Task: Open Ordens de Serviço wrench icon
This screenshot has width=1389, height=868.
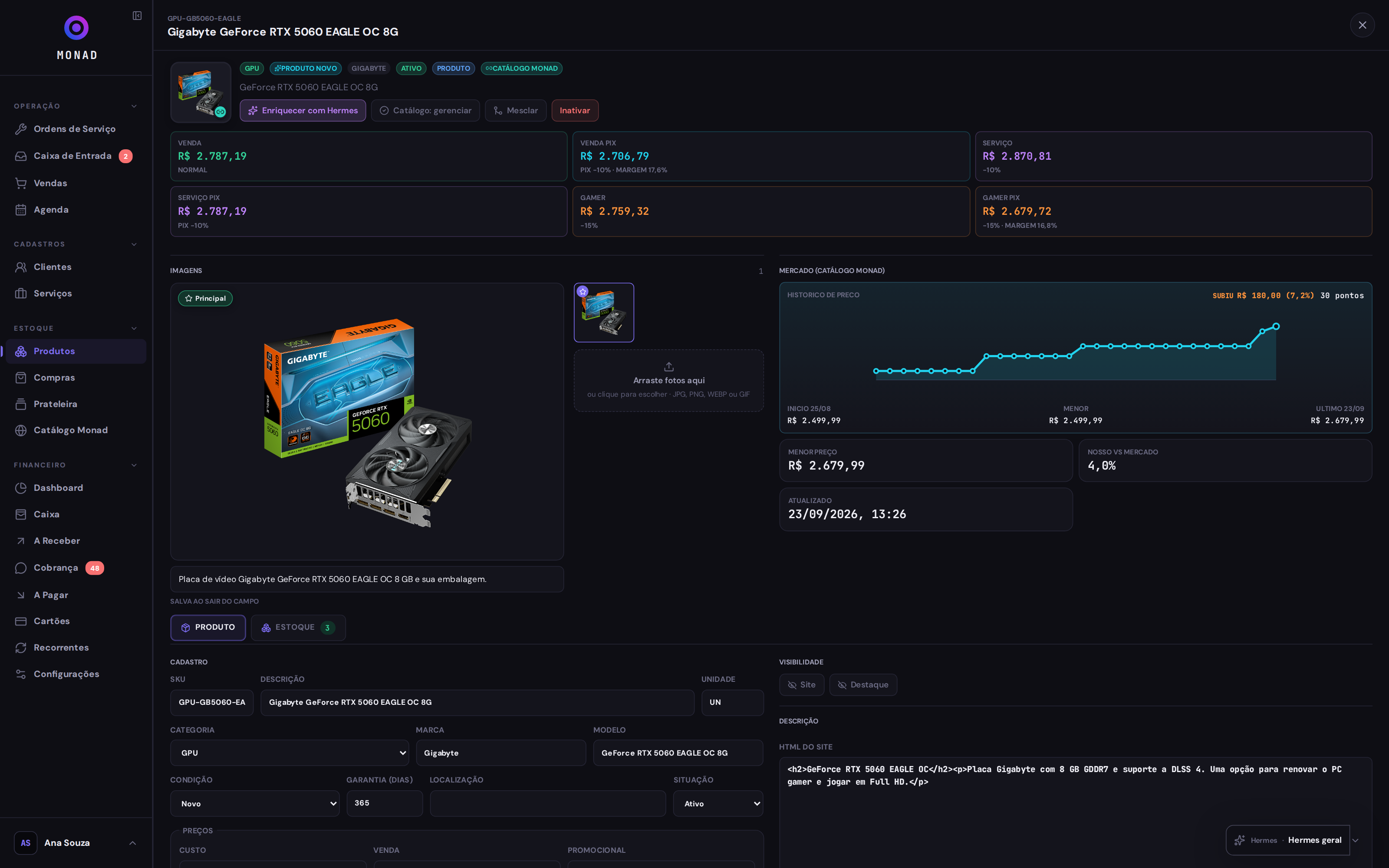Action: 21,128
